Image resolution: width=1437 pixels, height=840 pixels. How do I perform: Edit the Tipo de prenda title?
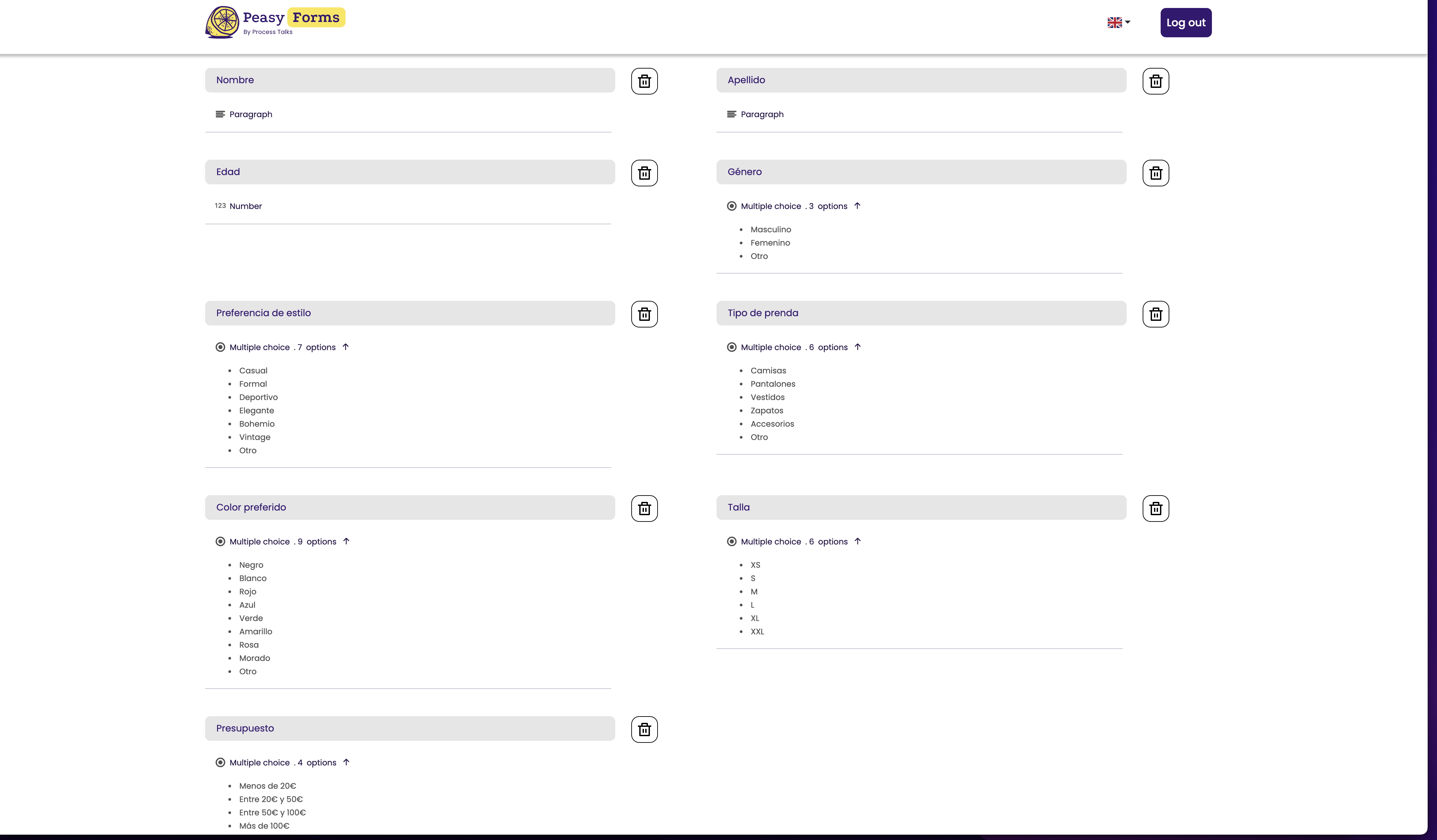pos(922,314)
